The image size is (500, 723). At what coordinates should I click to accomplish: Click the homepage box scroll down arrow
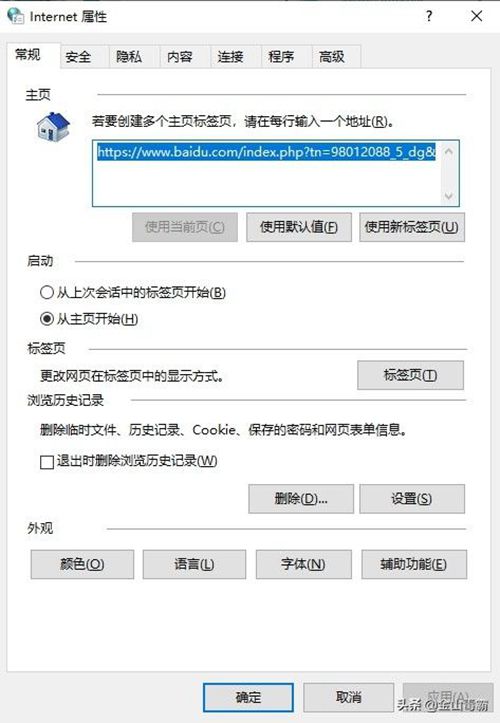tap(448, 196)
